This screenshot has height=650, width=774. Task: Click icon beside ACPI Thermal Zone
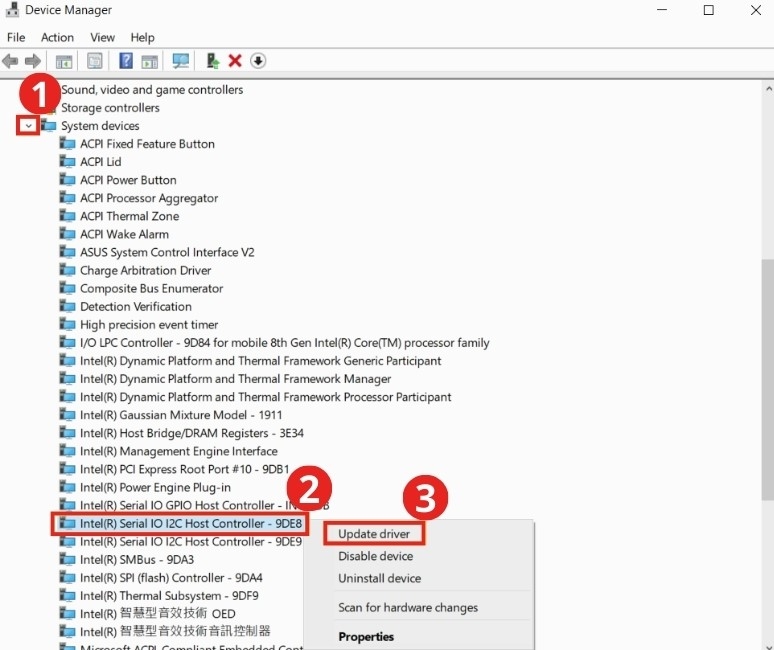click(x=67, y=216)
